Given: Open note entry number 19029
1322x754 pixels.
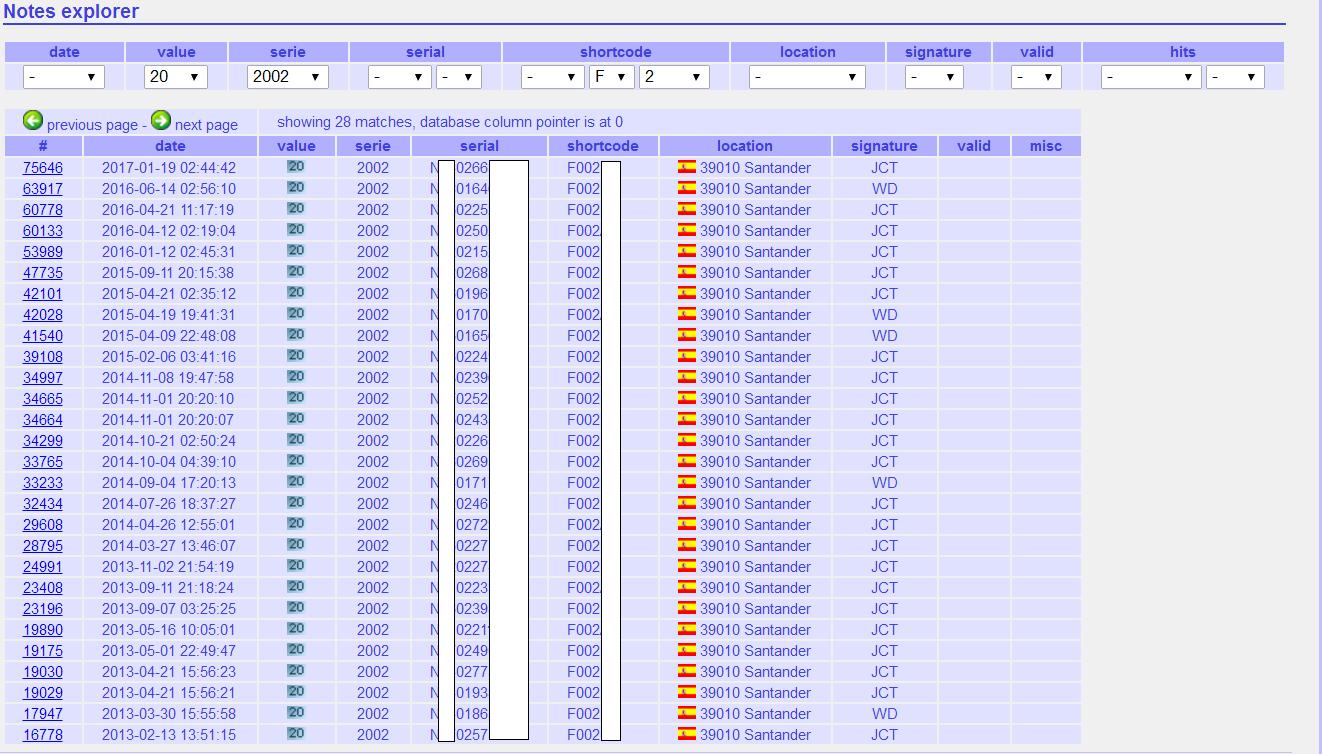Looking at the screenshot, I should coord(43,693).
